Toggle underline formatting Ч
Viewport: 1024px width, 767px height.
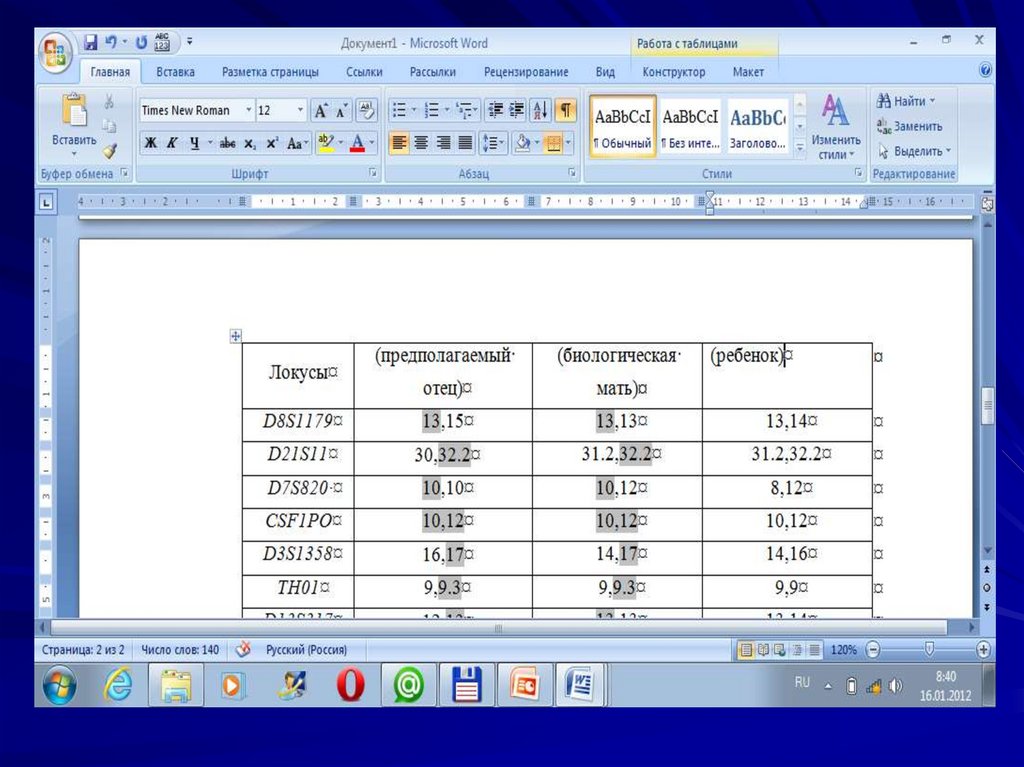194,143
